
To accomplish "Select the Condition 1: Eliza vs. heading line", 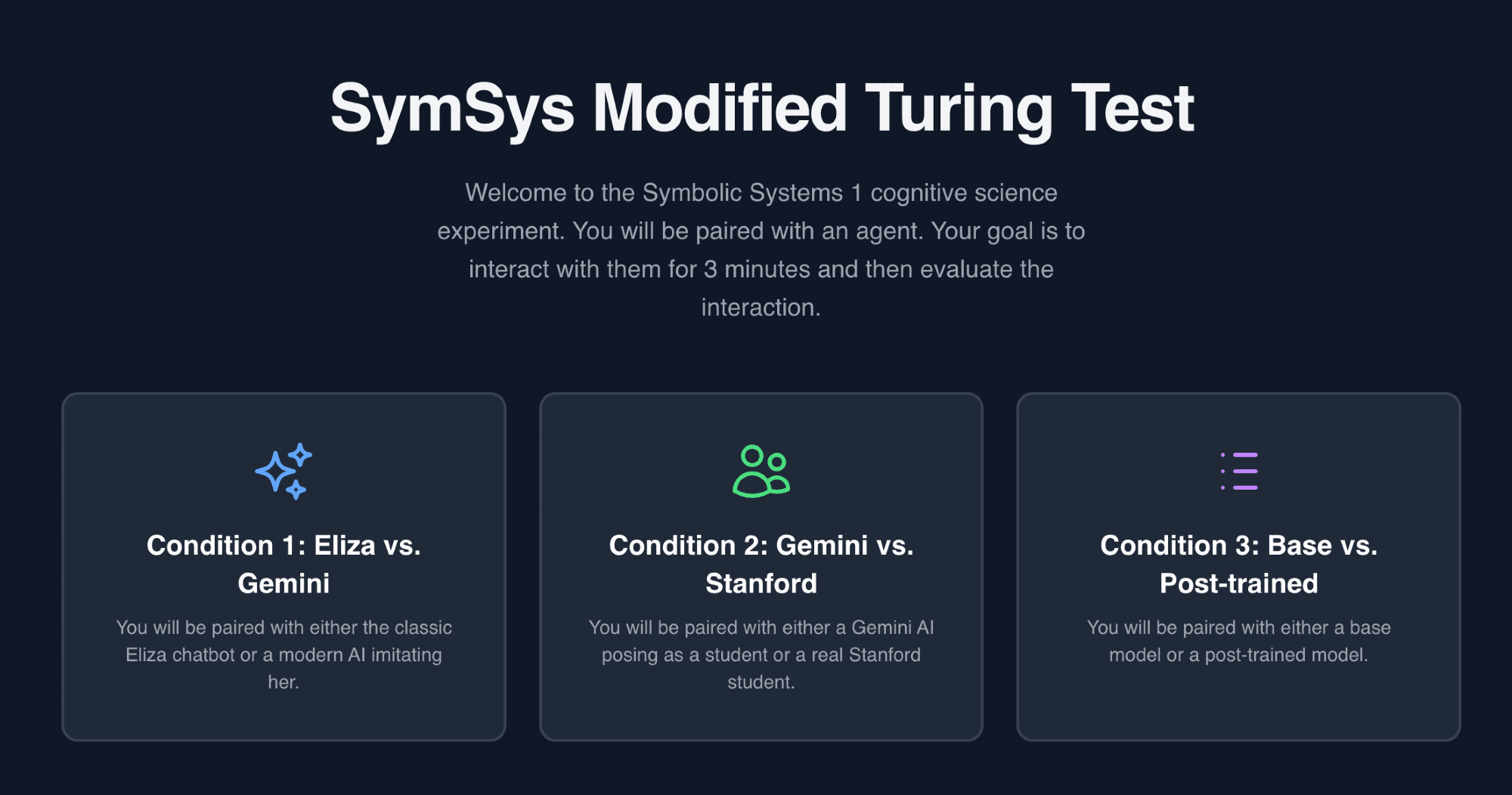I will coord(283,546).
